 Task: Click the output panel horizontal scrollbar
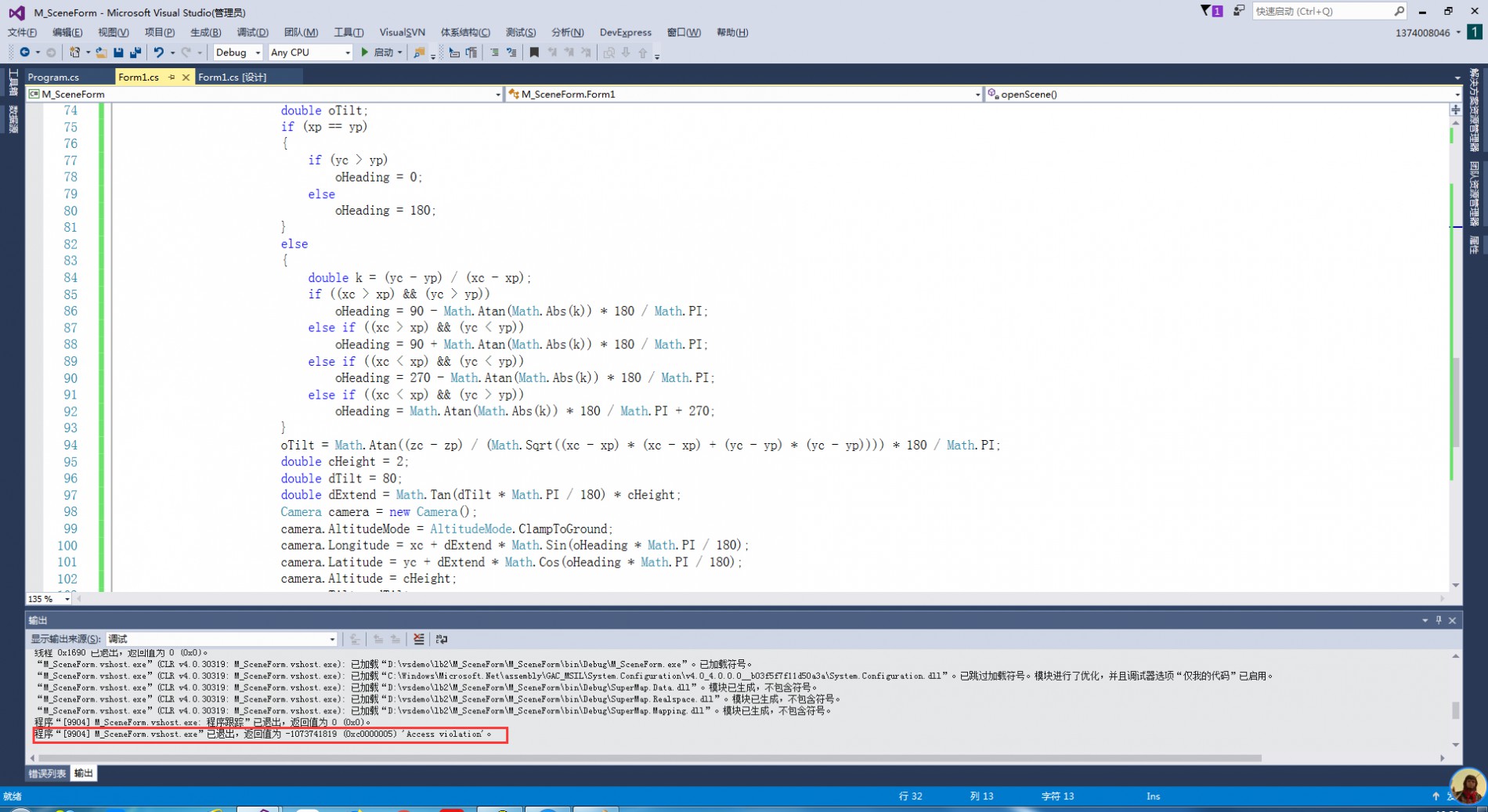[x=650, y=758]
